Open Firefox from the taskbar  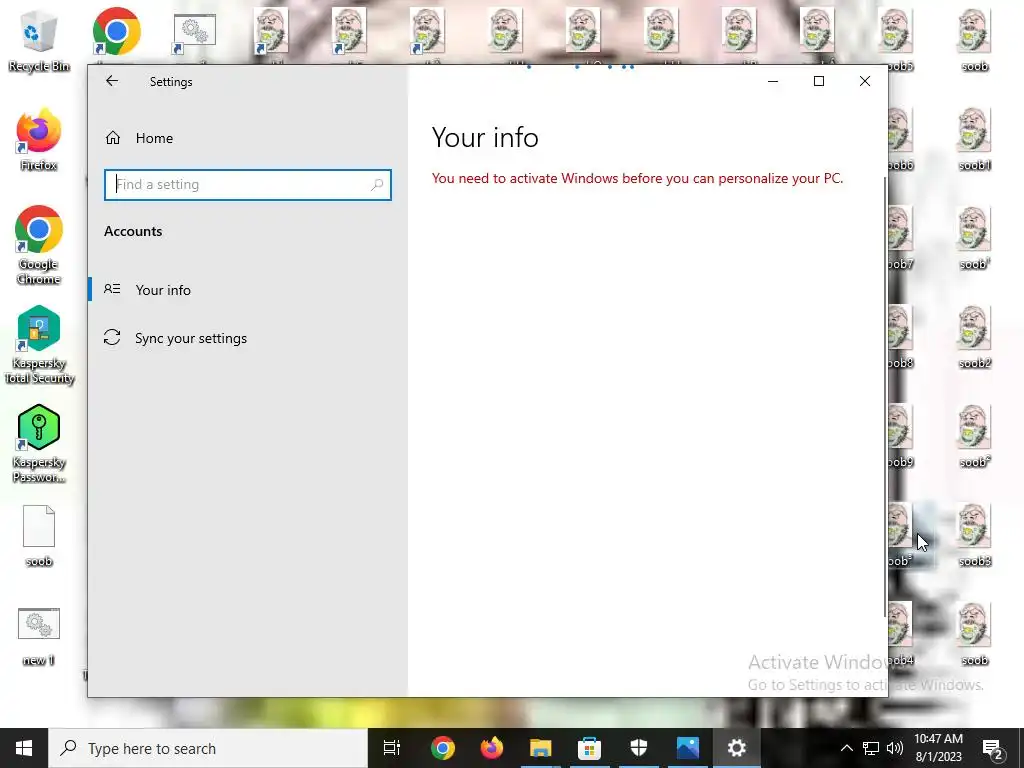[491, 748]
